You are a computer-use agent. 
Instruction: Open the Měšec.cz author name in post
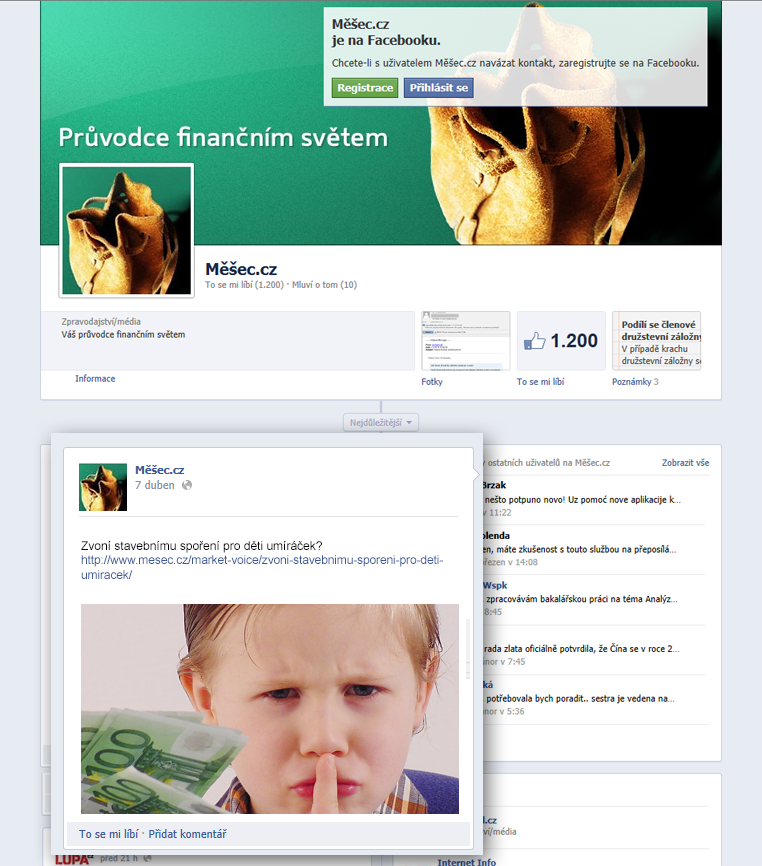(x=160, y=470)
